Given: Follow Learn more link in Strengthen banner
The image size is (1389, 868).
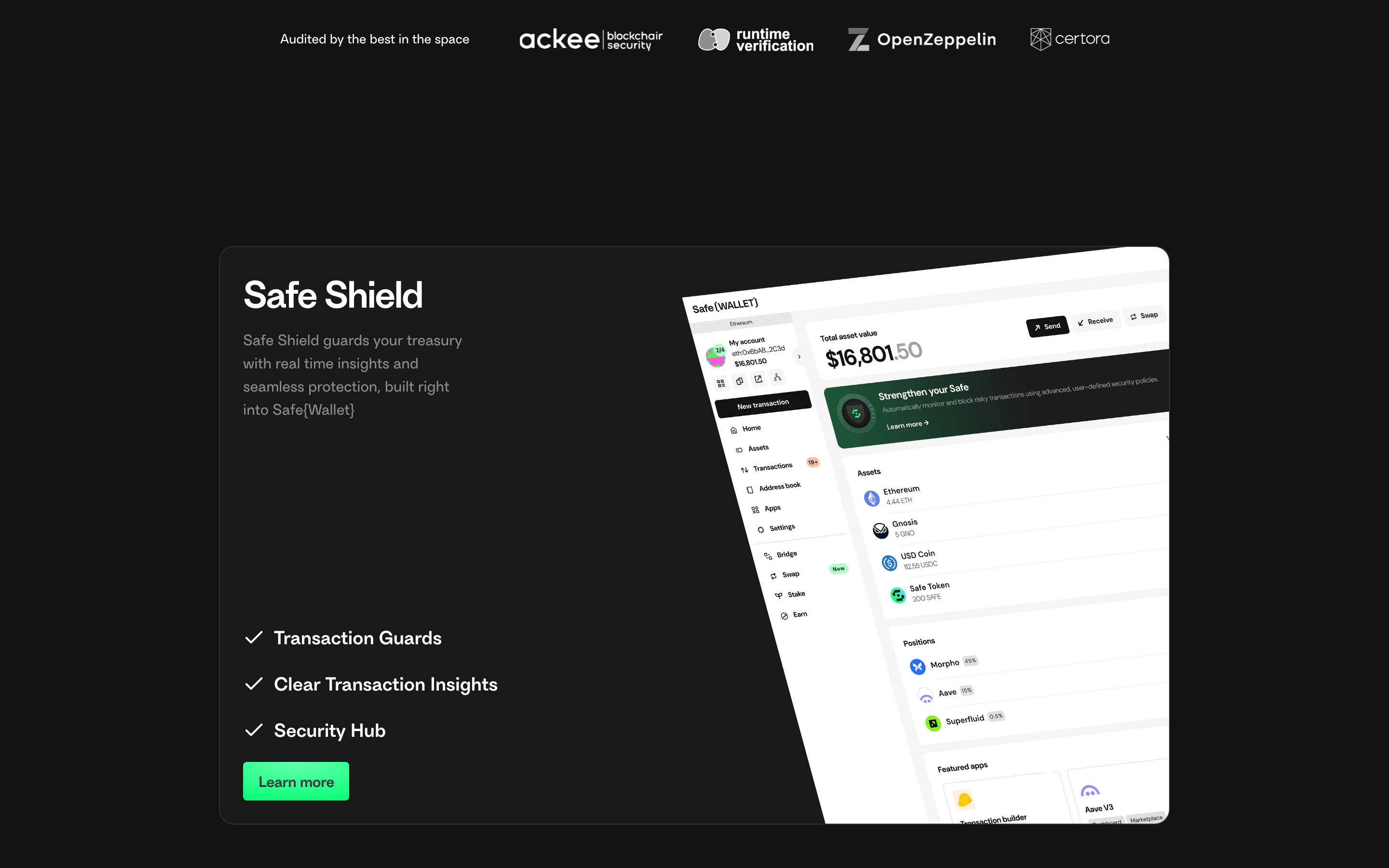Looking at the screenshot, I should (x=908, y=425).
